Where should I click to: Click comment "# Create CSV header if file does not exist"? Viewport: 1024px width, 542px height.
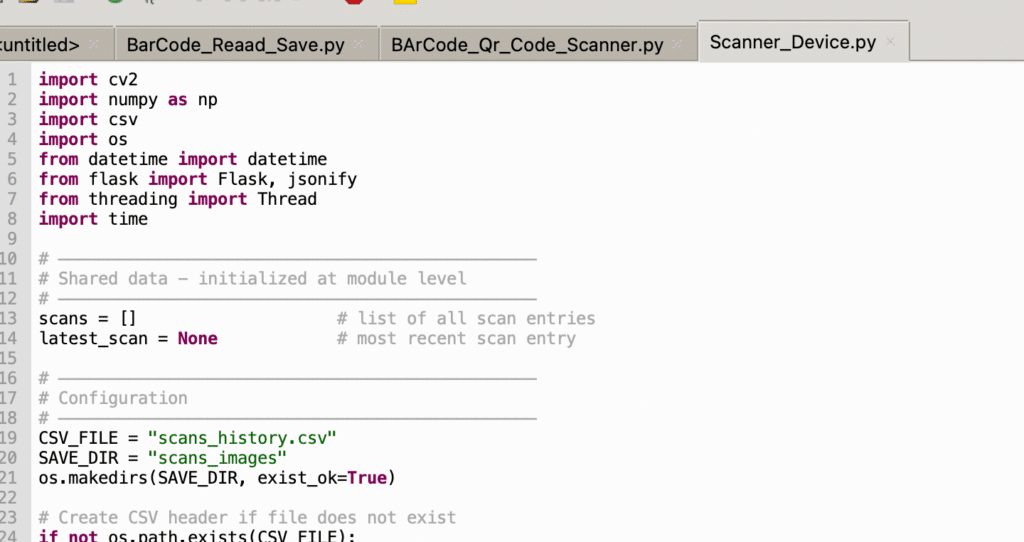point(248,518)
